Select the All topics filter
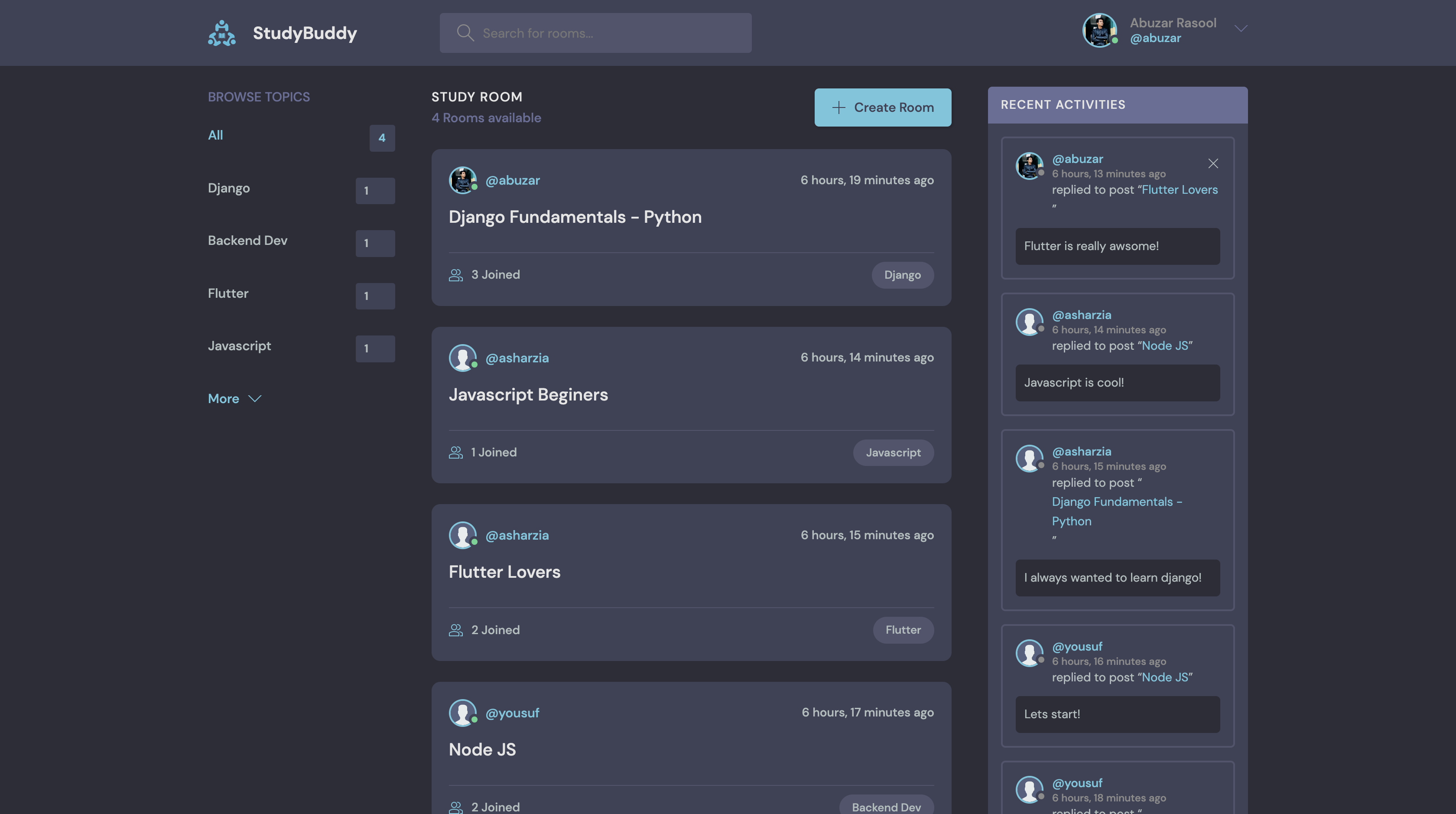 [x=215, y=135]
